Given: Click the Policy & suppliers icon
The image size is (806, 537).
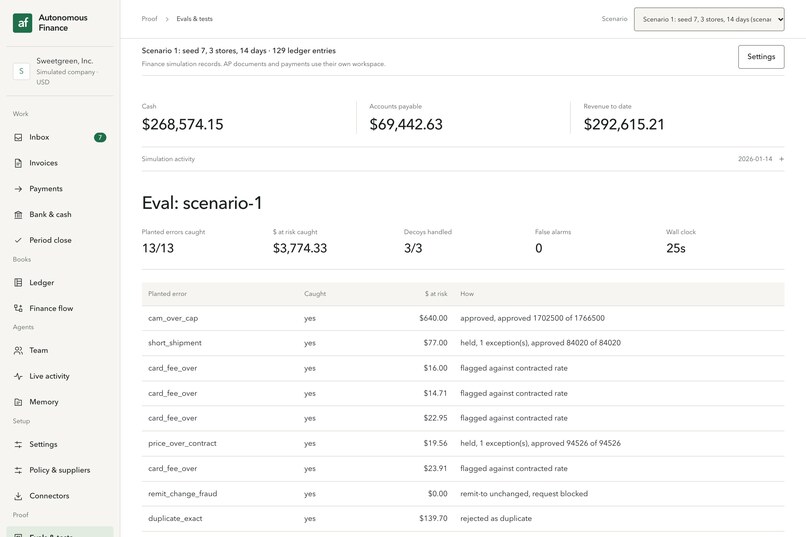Looking at the screenshot, I should point(18,470).
